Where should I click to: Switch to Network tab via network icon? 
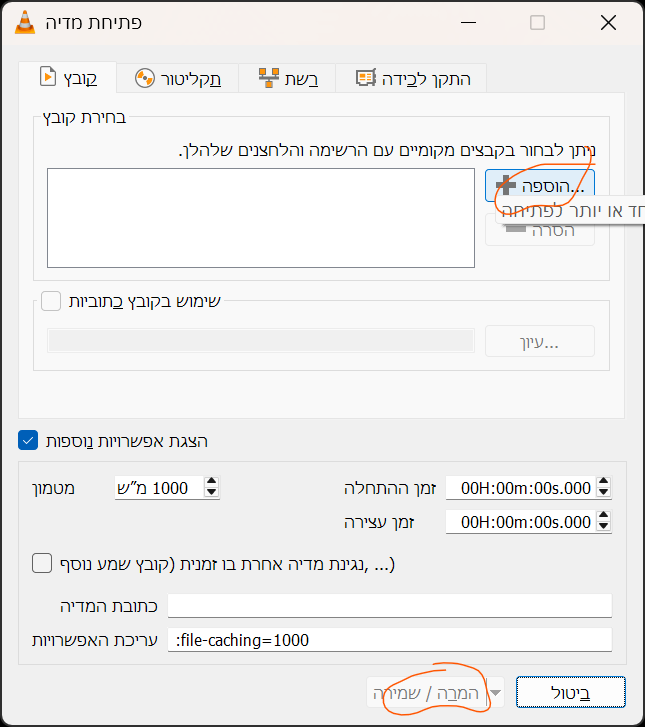(x=268, y=77)
